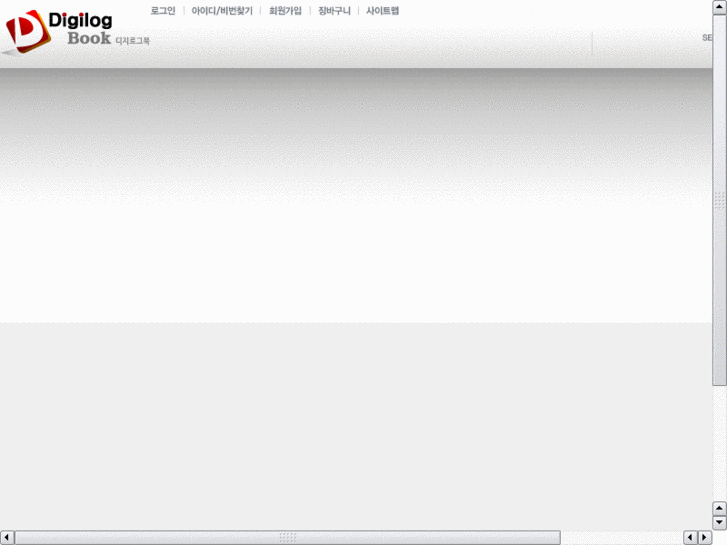This screenshot has height=545, width=727.
Task: Click the horizontal scrollbar thumb
Action: 287,537
